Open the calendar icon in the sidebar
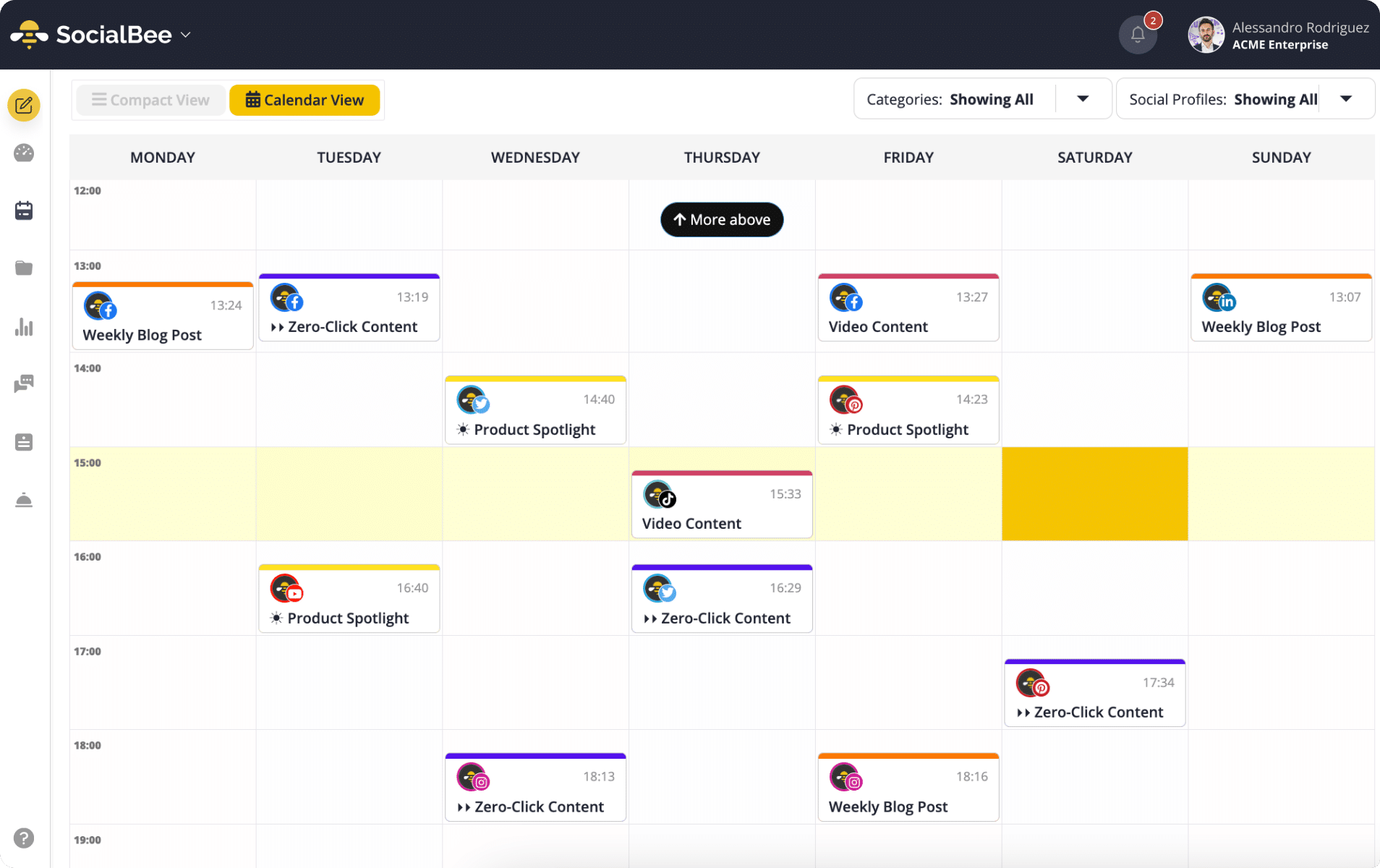1380x868 pixels. point(24,210)
